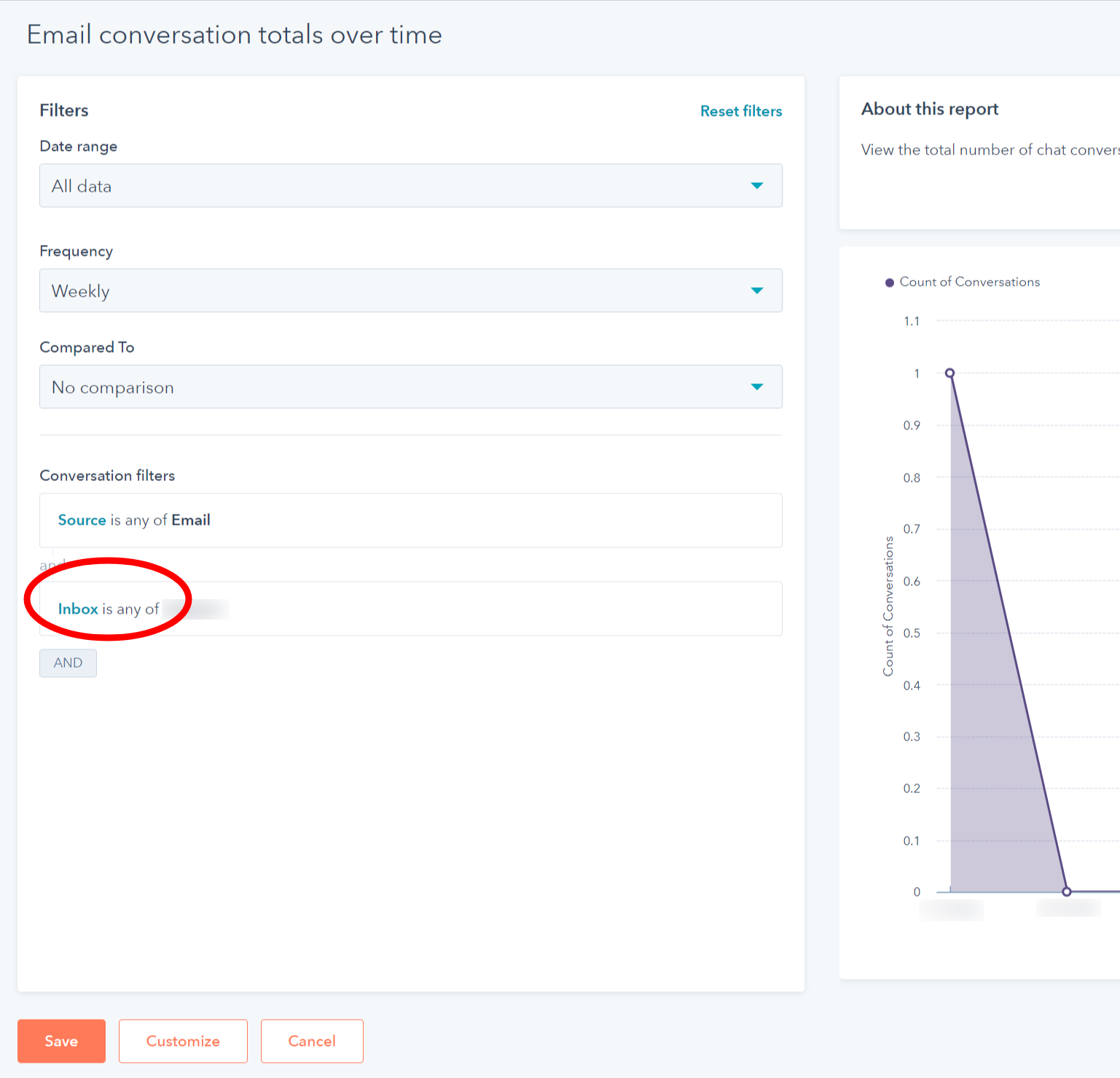1120x1078 pixels.
Task: Select the chart data point at value 0
Action: [1066, 891]
